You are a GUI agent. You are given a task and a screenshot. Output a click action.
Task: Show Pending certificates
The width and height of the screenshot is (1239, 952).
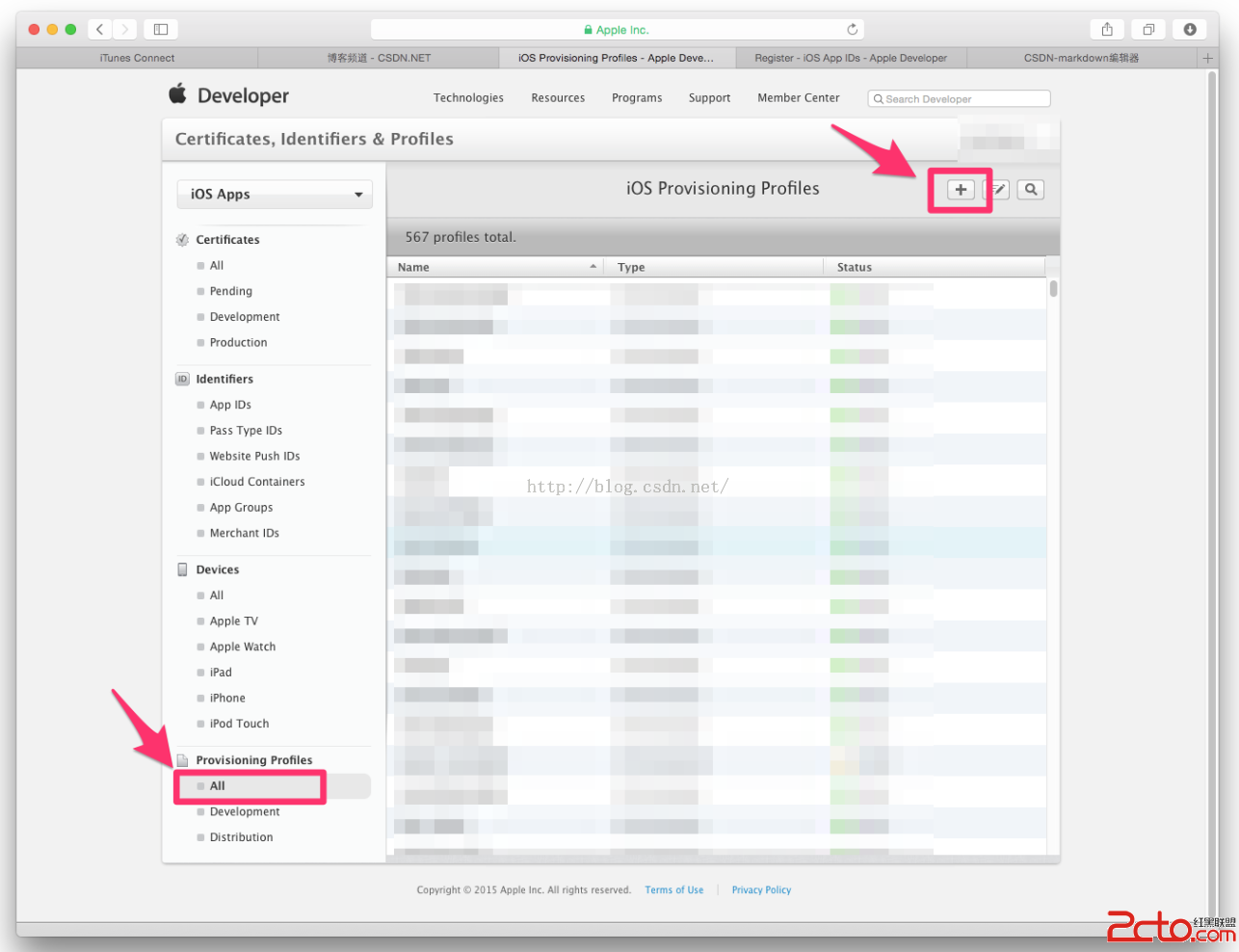[x=231, y=291]
